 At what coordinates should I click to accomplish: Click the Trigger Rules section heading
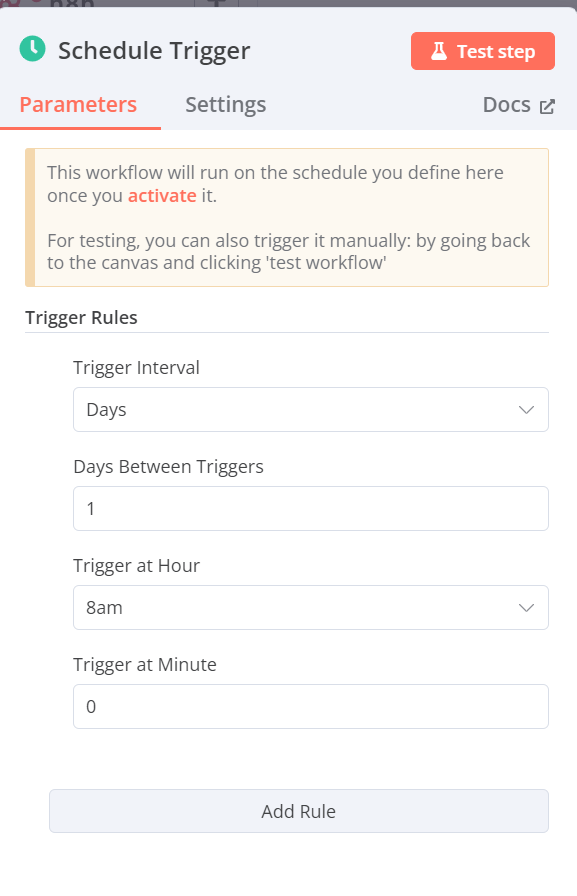(x=81, y=318)
